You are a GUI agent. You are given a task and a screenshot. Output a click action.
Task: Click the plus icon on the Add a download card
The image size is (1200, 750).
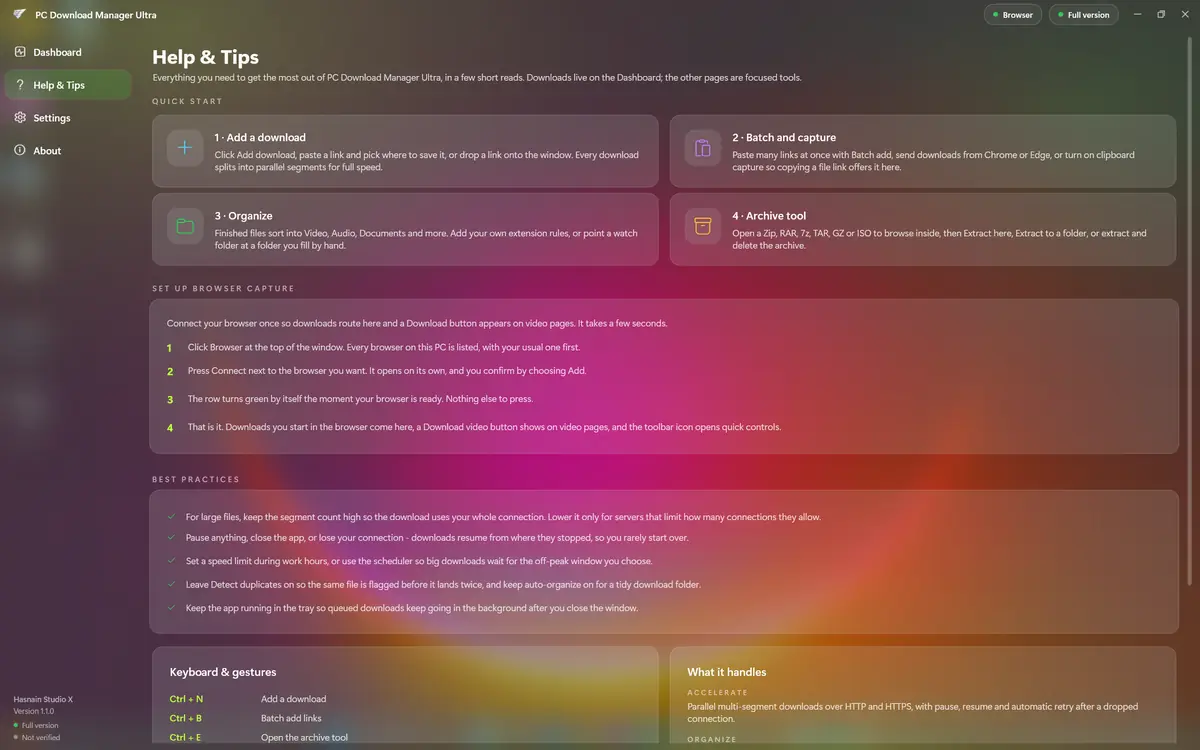click(x=185, y=148)
